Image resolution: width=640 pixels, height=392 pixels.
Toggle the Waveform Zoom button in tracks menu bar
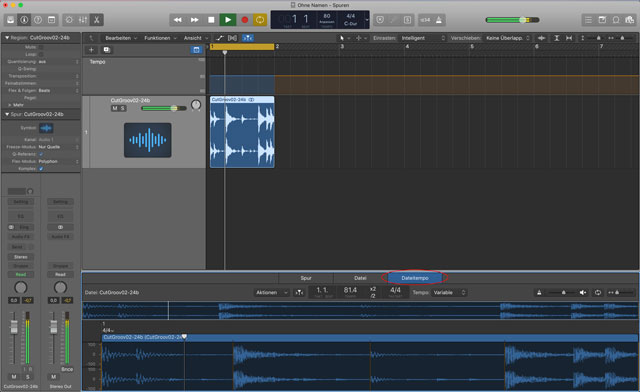542,38
